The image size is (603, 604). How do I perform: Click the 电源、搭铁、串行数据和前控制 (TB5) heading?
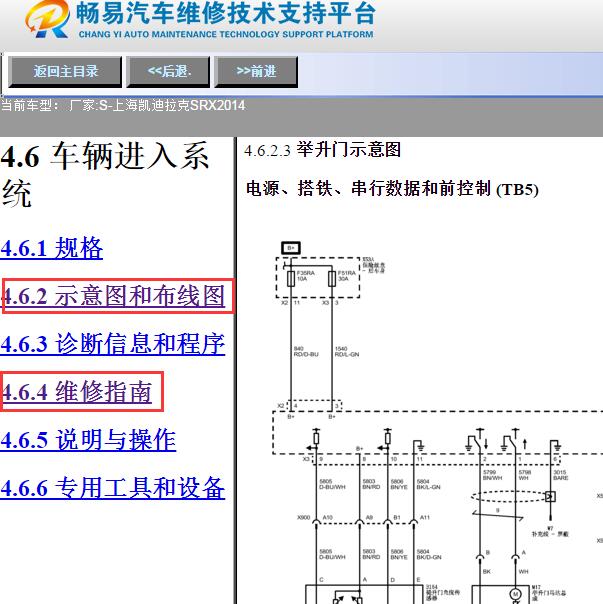(392, 189)
